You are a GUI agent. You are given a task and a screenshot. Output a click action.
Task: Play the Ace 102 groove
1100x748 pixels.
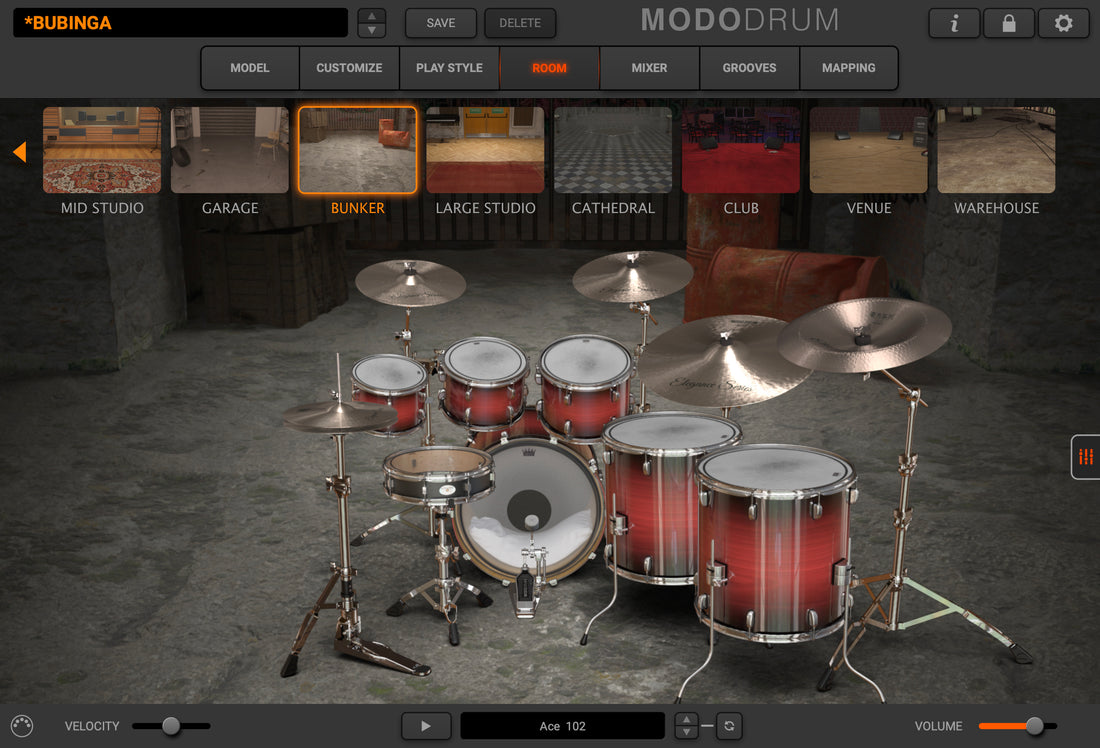(x=426, y=726)
